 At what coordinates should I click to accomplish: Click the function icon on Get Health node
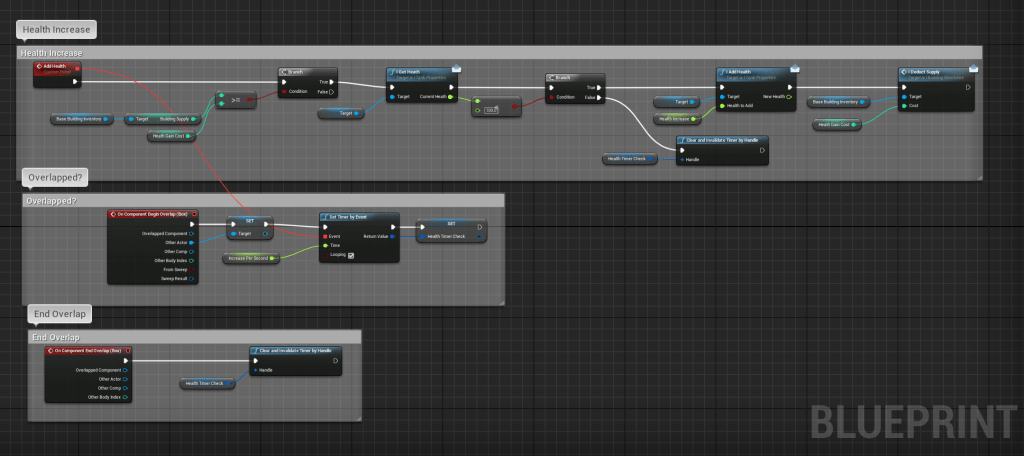(391, 72)
